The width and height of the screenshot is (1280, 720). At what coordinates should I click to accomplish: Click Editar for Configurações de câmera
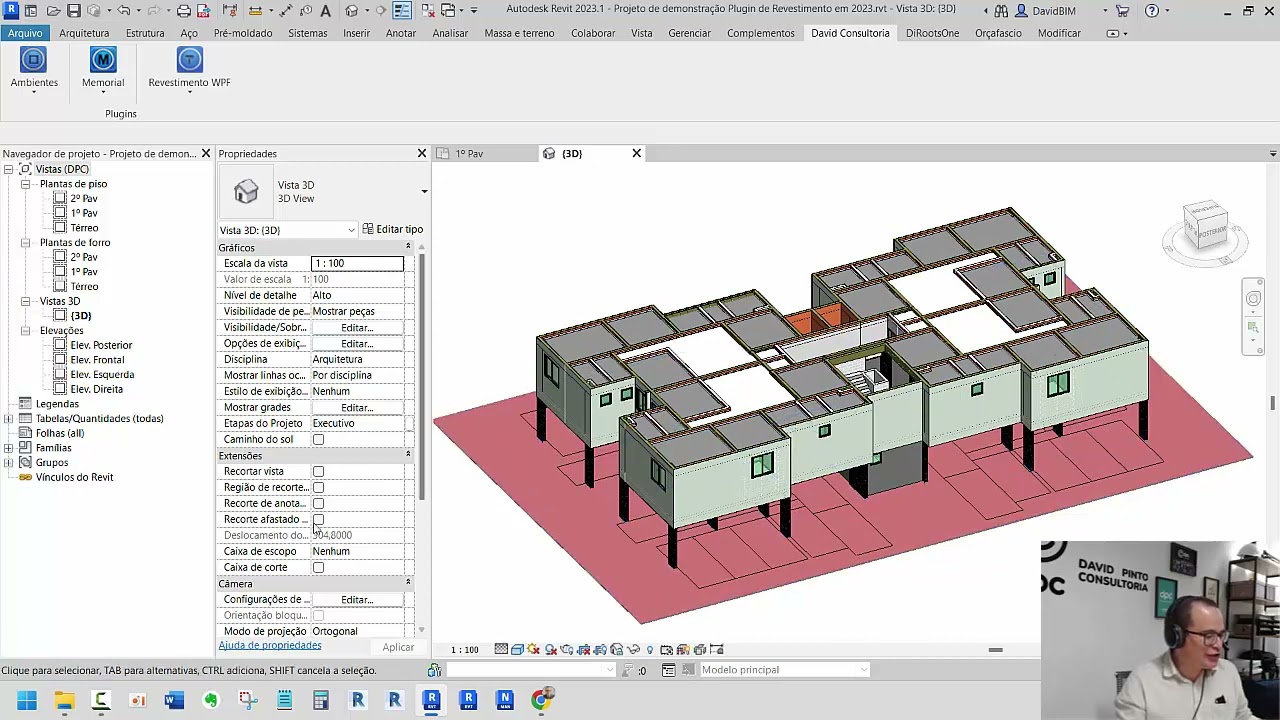coord(357,600)
